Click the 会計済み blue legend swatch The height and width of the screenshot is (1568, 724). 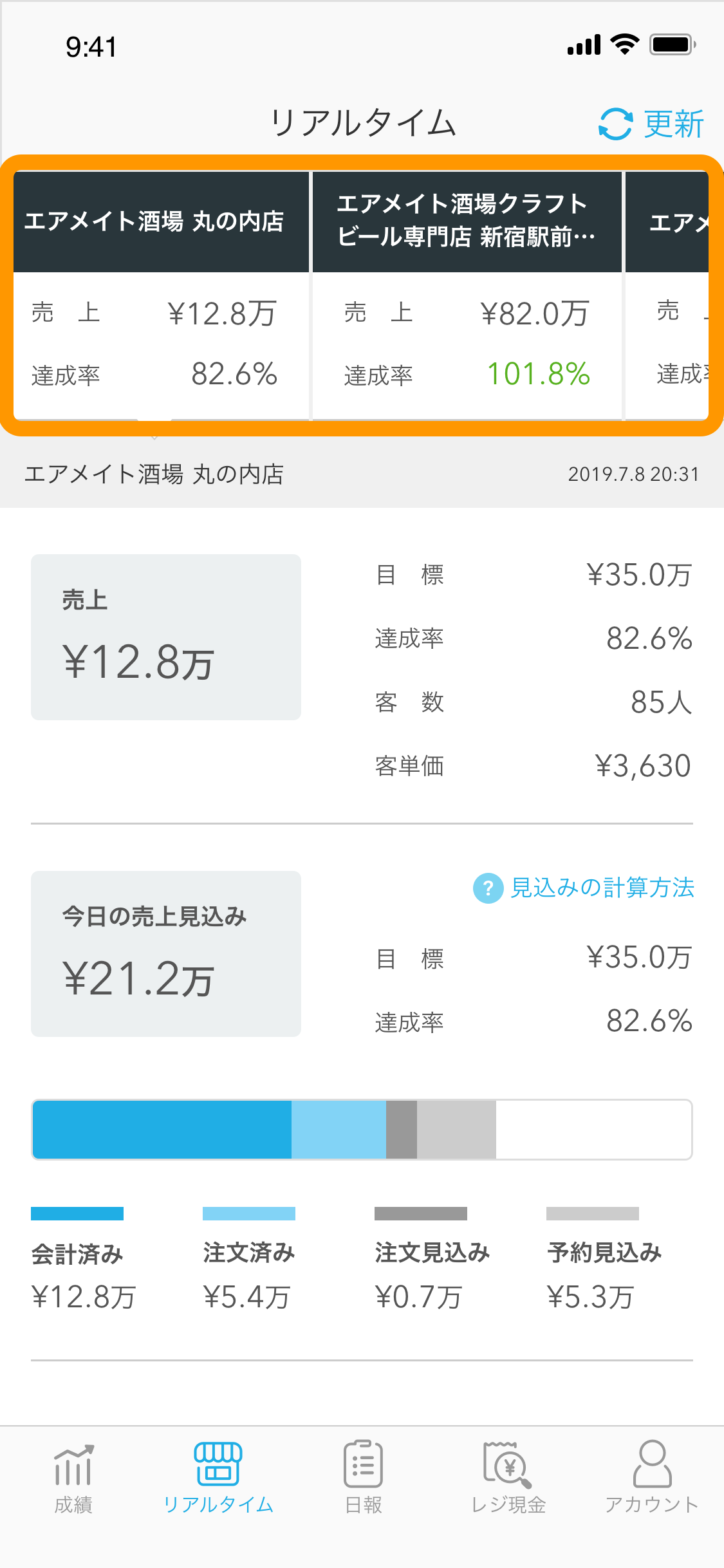pyautogui.click(x=77, y=1213)
